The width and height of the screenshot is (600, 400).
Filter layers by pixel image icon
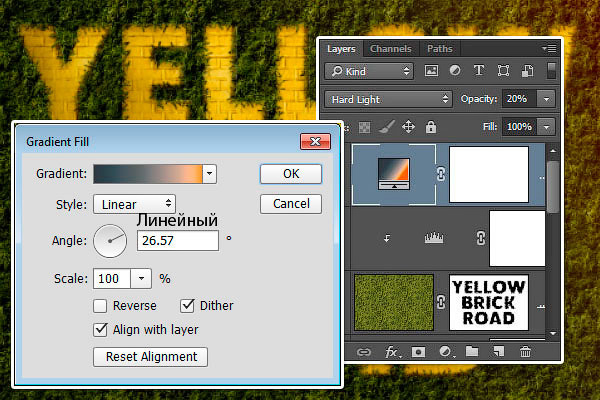[x=431, y=71]
